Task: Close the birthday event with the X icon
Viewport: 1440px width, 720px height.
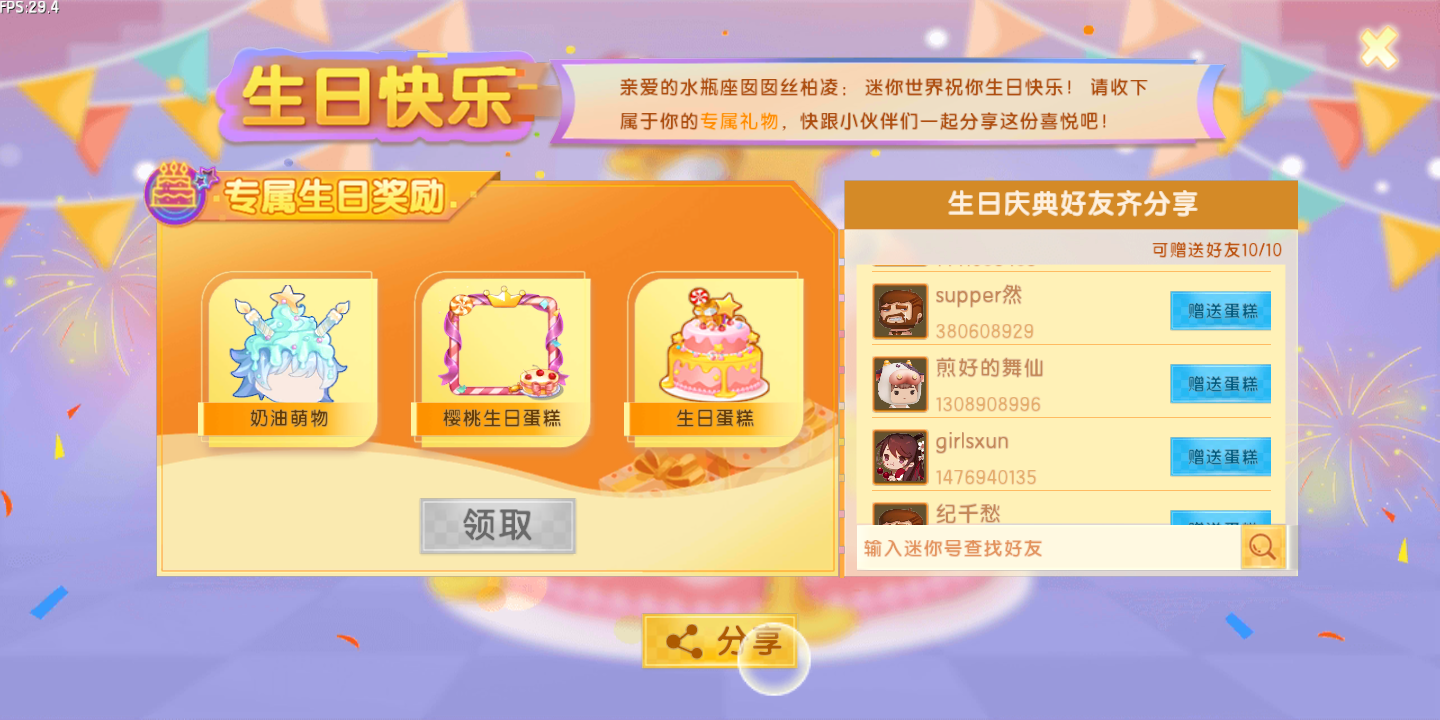Action: point(1378,48)
